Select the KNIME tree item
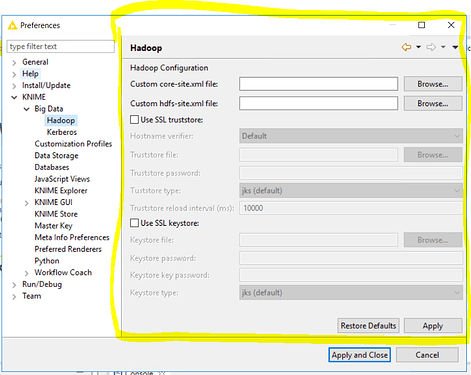The height and width of the screenshot is (375, 471). tap(34, 97)
